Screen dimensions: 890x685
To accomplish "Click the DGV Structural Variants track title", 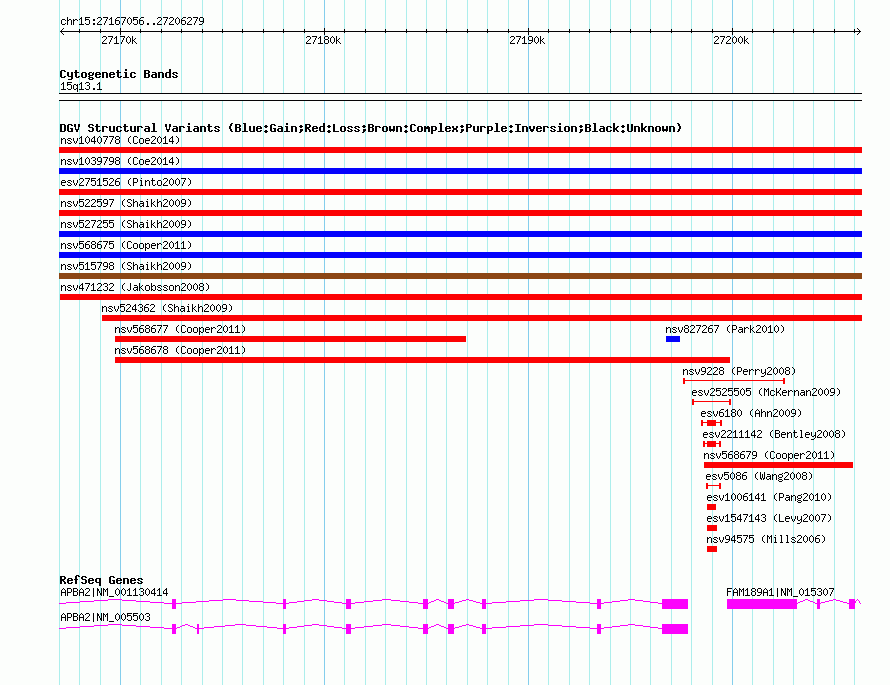I will [x=370, y=128].
